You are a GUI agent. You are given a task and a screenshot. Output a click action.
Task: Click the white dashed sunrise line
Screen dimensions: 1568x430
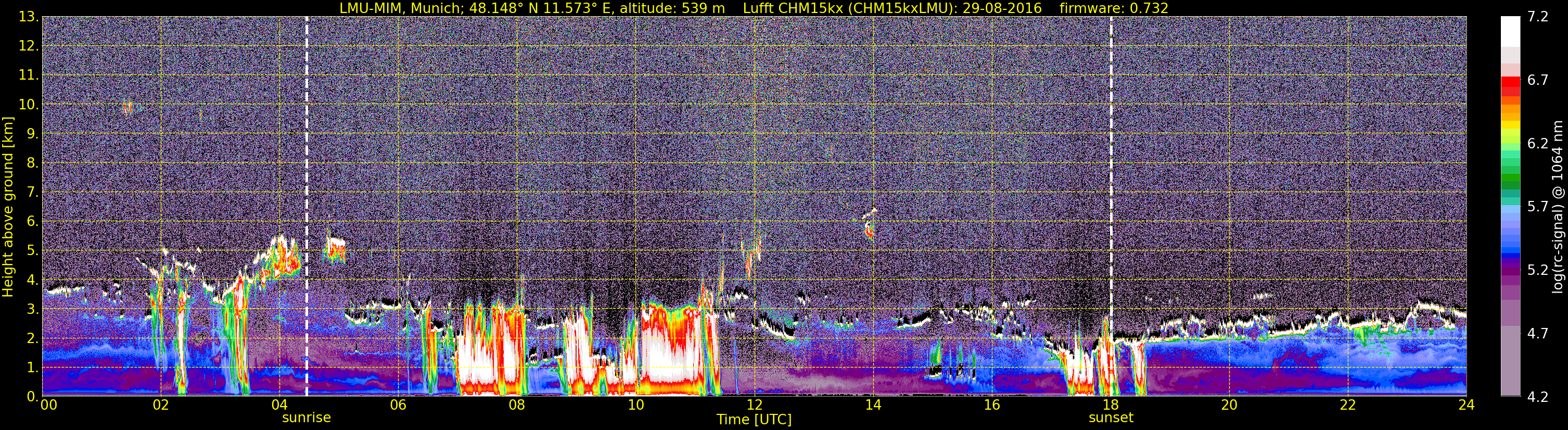point(306,207)
